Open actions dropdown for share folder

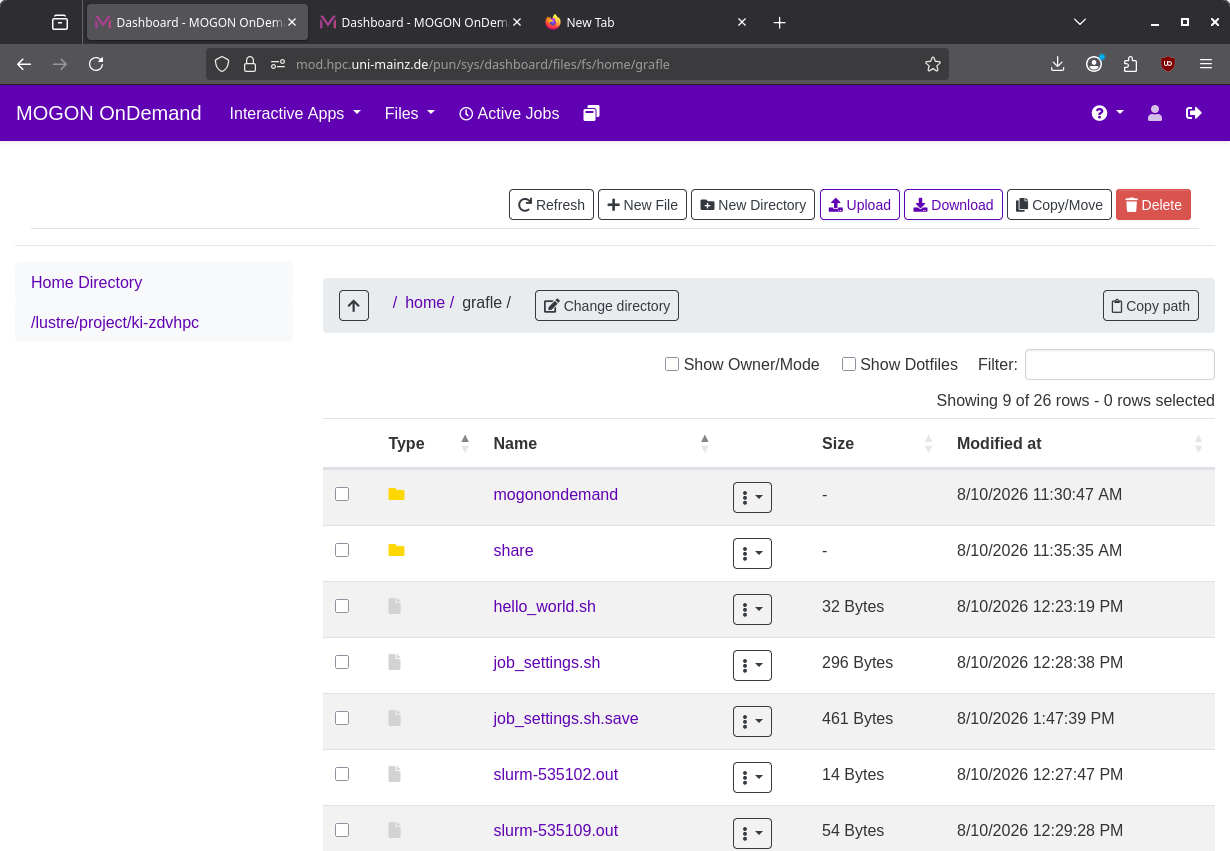tap(752, 553)
